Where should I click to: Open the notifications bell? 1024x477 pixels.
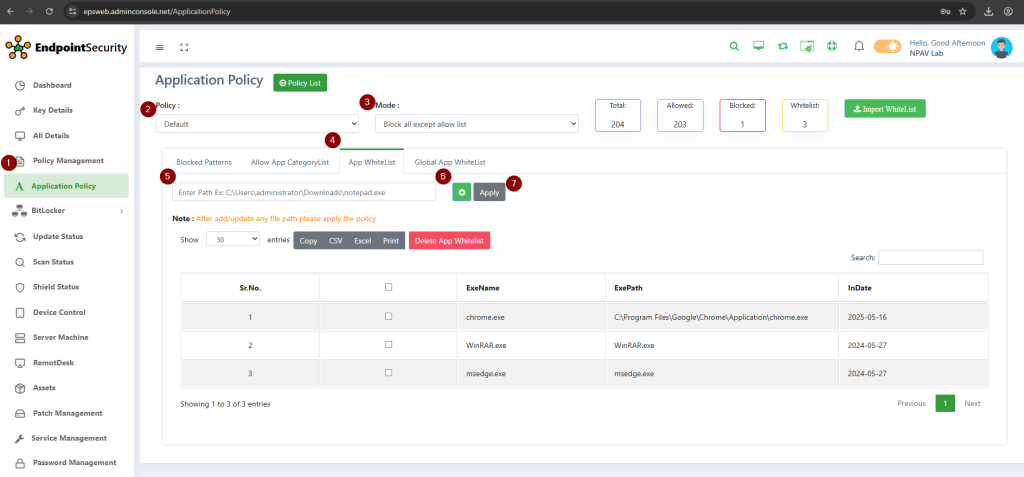(x=858, y=46)
